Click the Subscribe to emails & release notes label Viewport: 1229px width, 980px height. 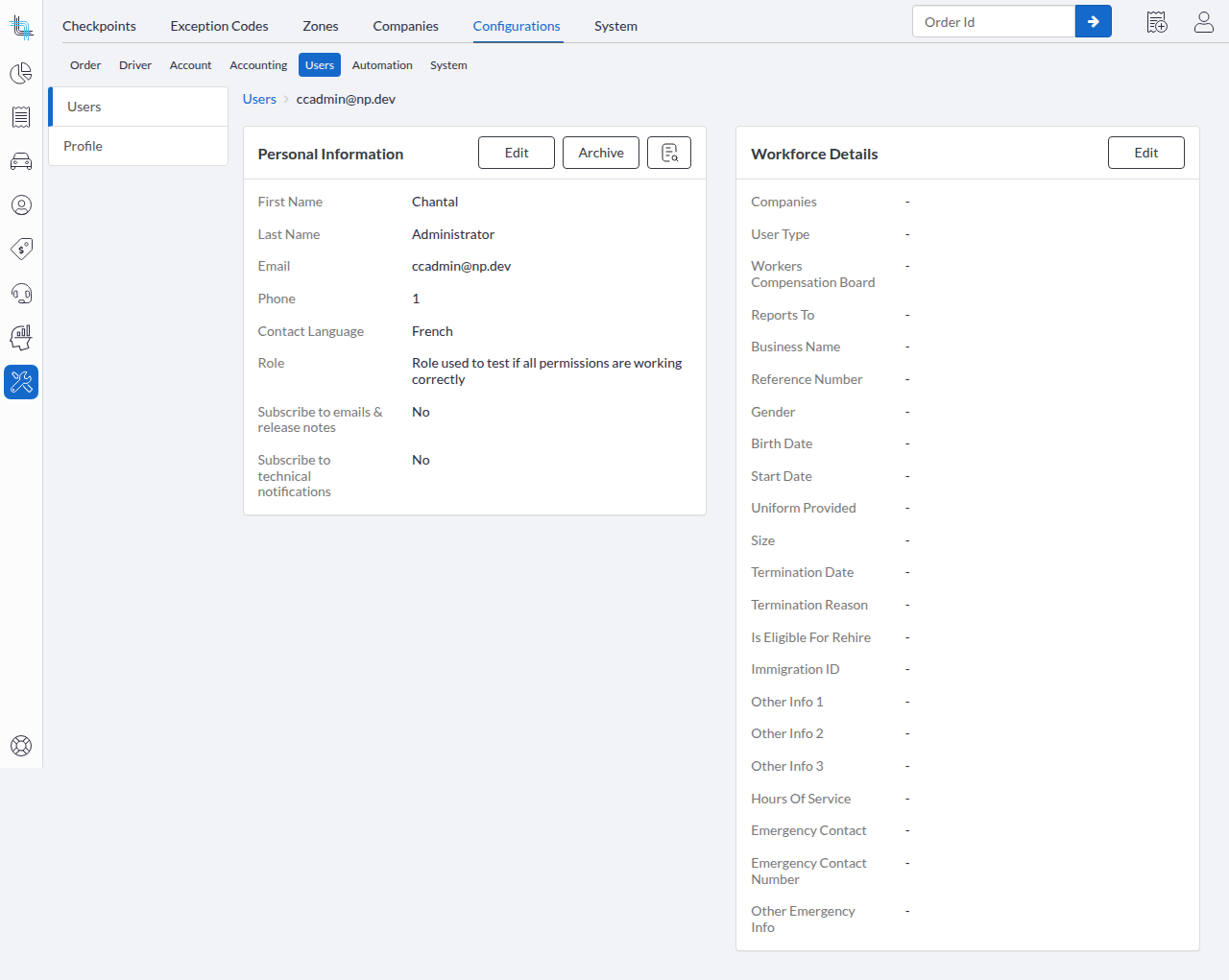point(320,419)
